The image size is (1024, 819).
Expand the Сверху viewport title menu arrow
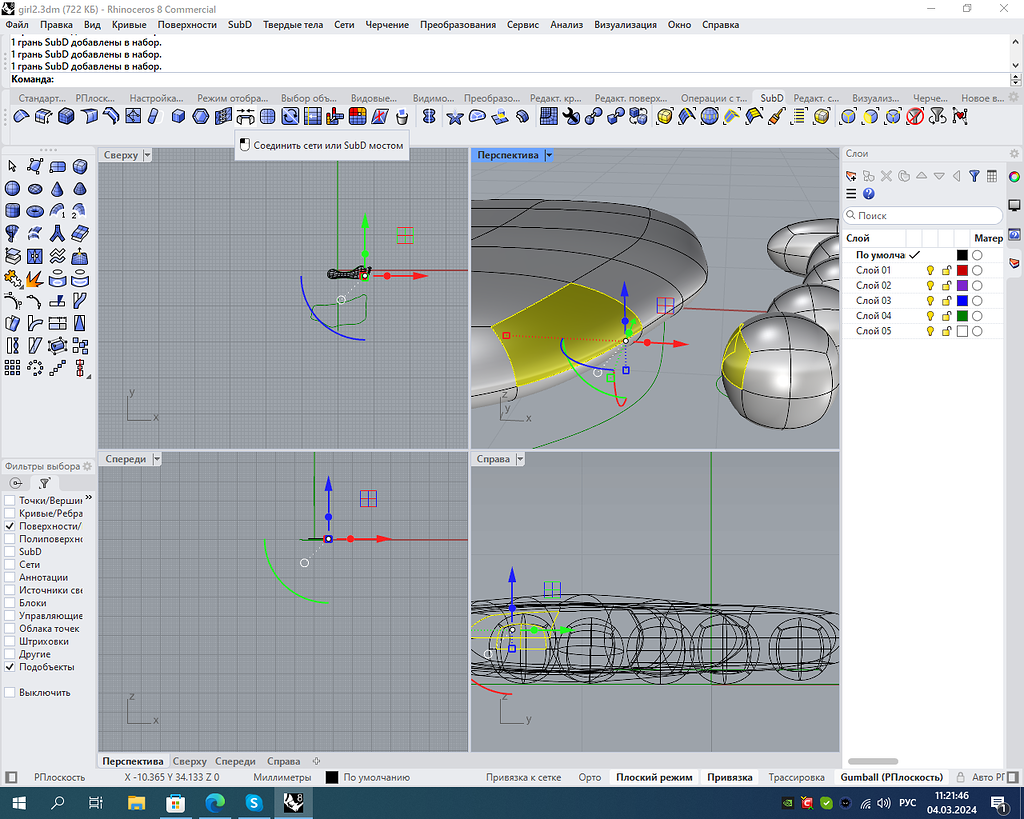coord(147,155)
